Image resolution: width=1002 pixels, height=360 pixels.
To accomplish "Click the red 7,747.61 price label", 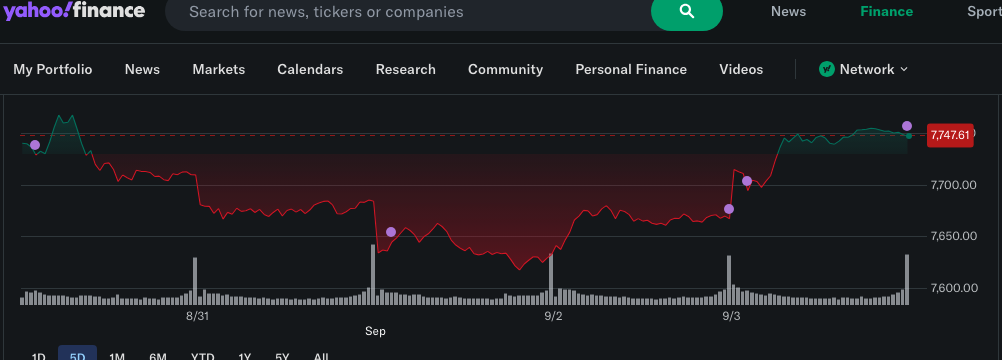I will point(950,135).
